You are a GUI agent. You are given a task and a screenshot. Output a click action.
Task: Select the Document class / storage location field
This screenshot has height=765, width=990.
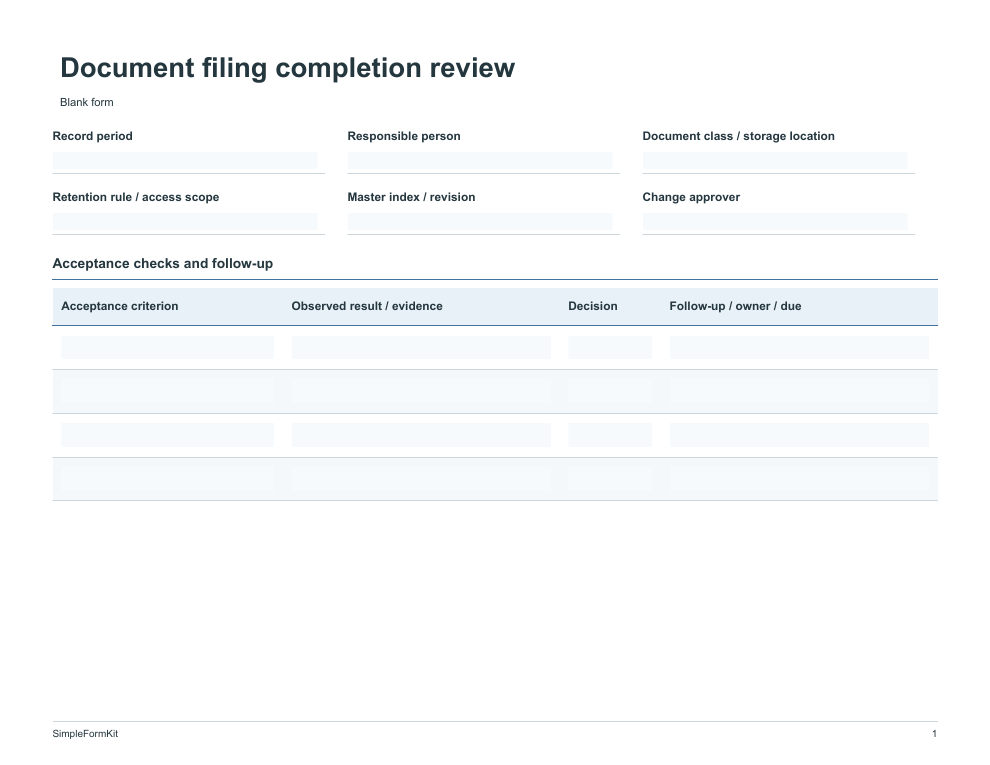coord(775,161)
